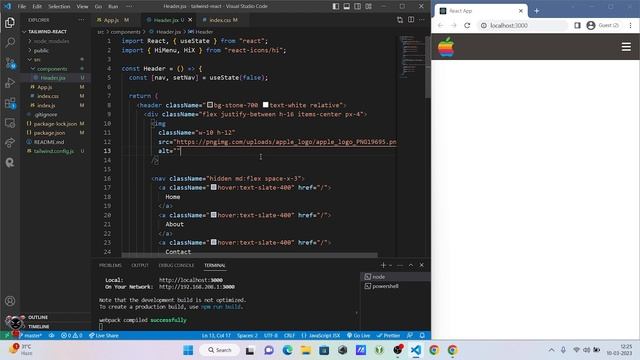
Task: Click the taskbar Search box
Action: point(220,350)
